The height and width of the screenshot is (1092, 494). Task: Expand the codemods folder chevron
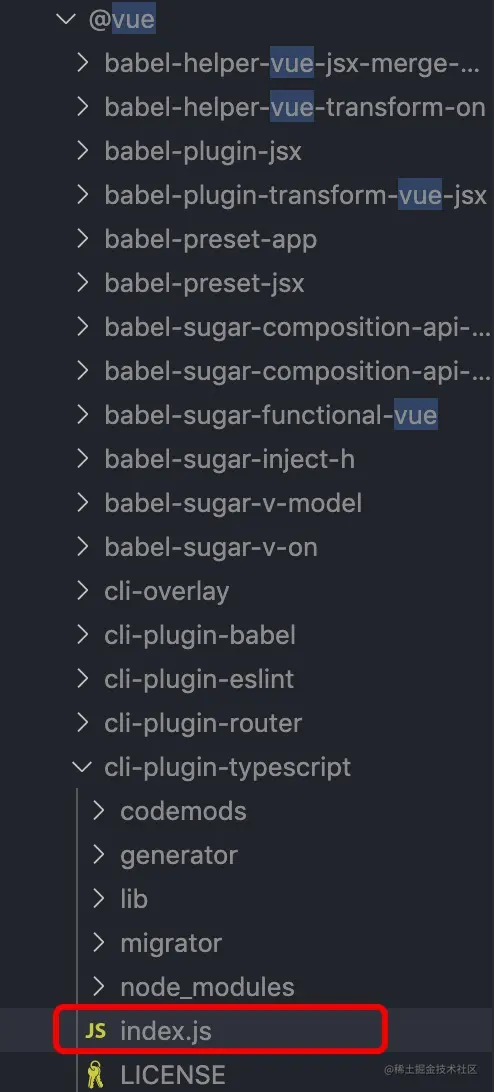click(98, 811)
